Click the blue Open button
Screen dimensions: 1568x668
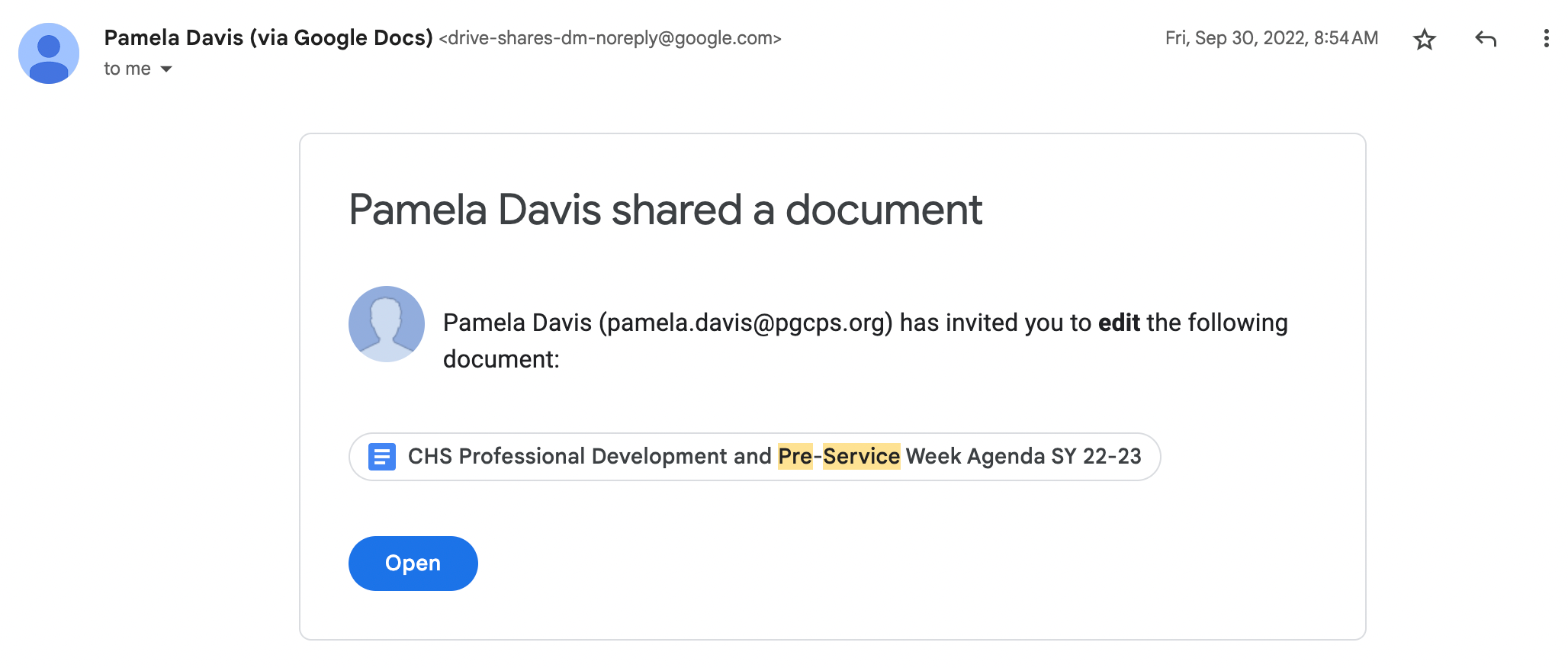point(413,564)
